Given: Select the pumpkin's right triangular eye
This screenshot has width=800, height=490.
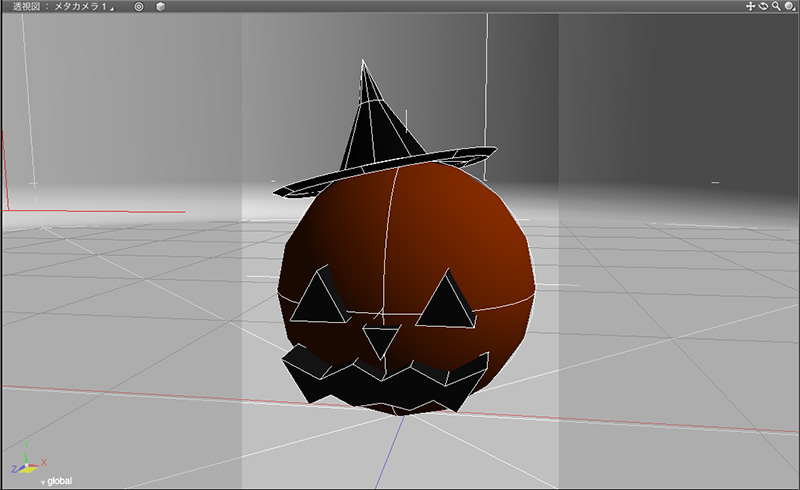Looking at the screenshot, I should [x=447, y=303].
